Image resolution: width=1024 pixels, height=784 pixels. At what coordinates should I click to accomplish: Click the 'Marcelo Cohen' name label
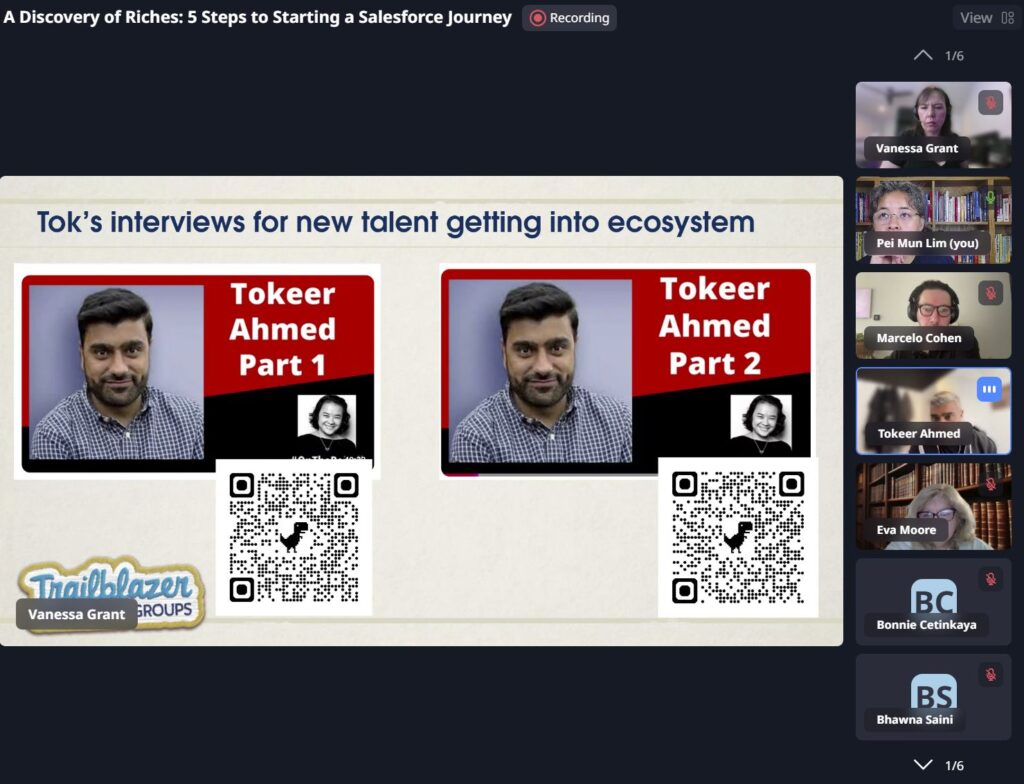tap(918, 338)
